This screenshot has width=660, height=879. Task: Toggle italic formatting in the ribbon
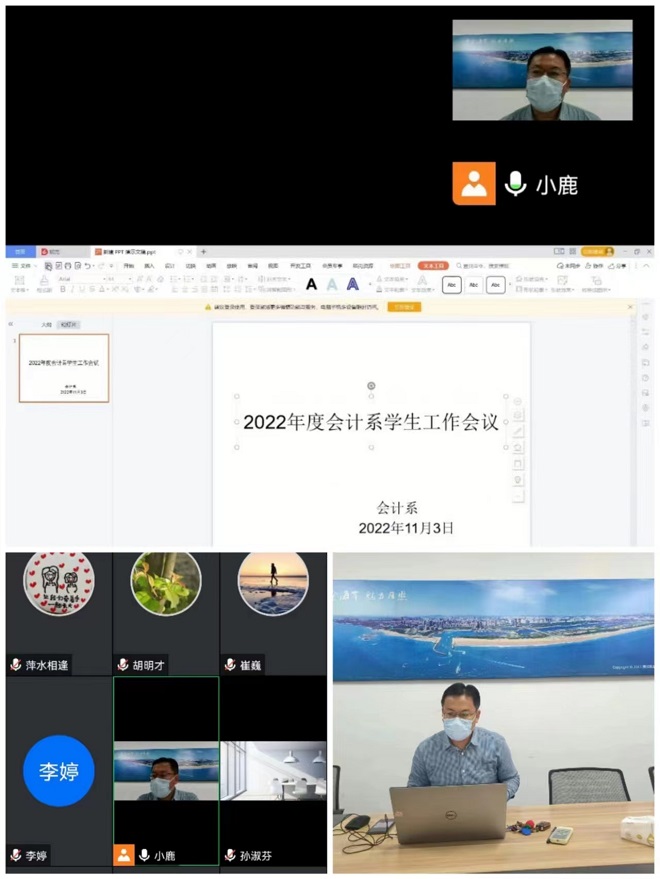pos(72,289)
